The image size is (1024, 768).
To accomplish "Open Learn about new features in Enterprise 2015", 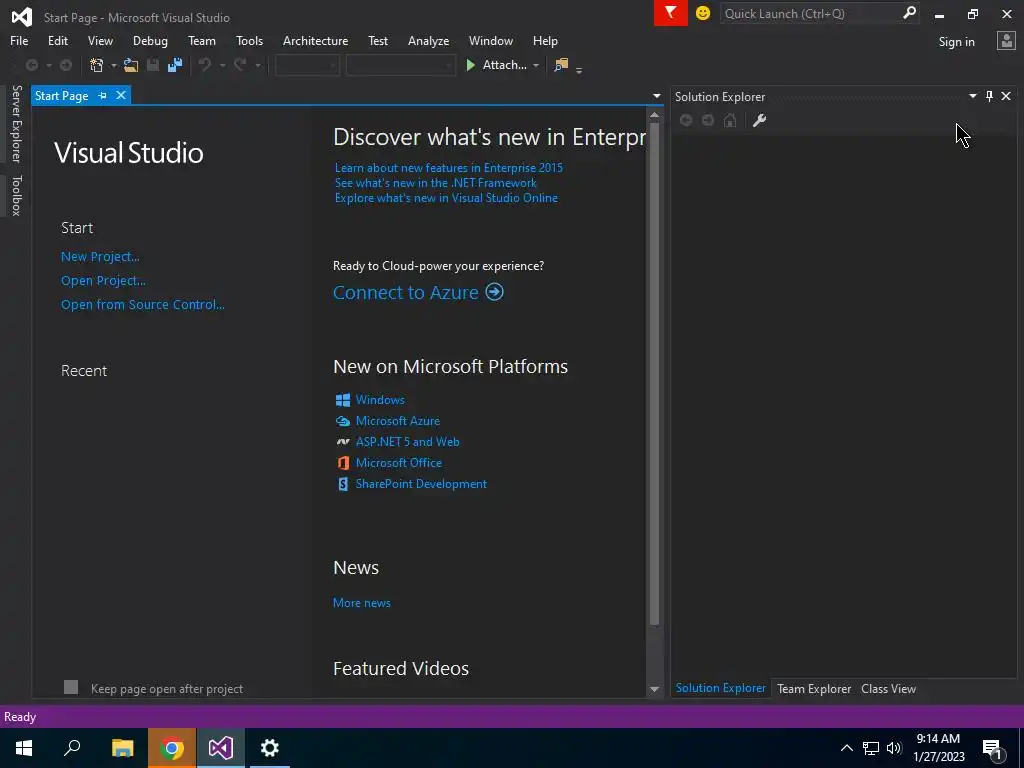I will coord(449,168).
